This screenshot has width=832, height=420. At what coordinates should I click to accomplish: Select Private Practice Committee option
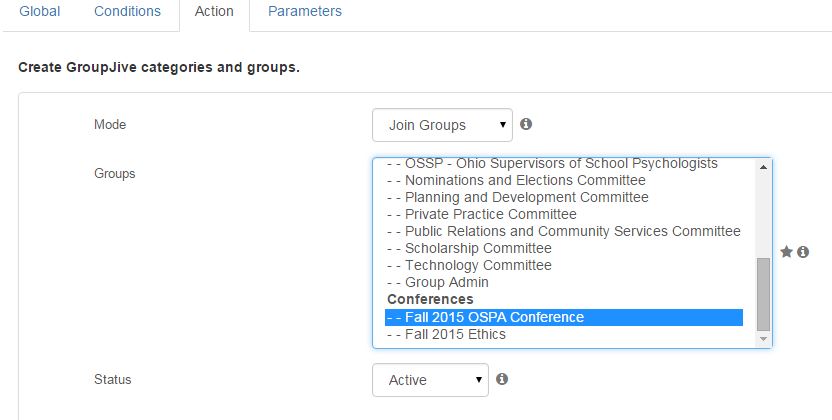click(564, 214)
